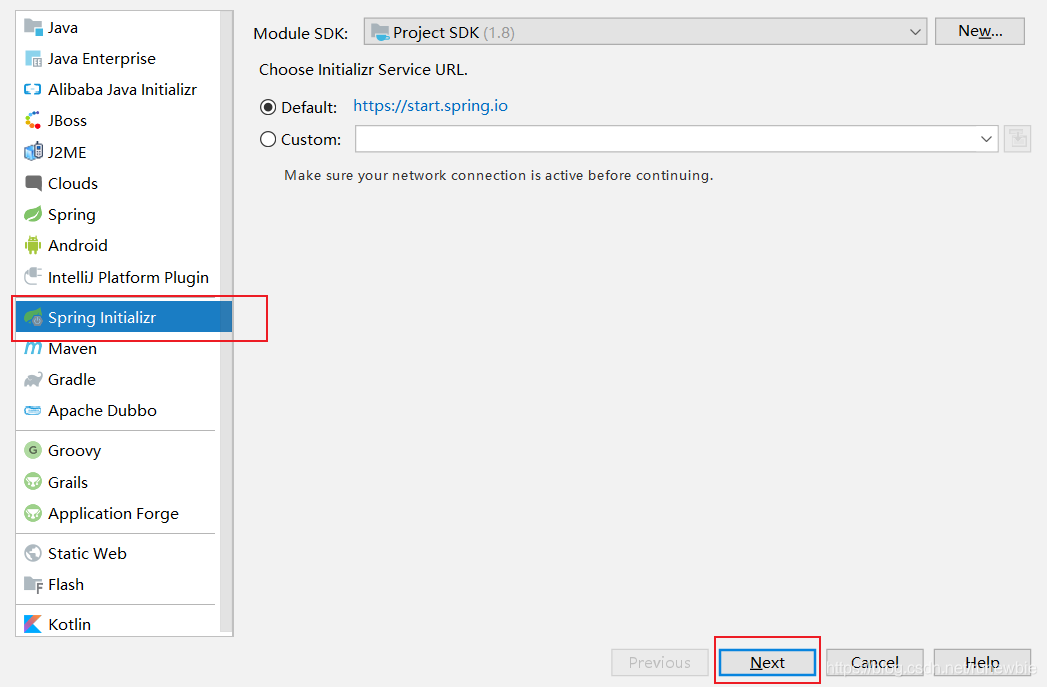Choose Java project type
Screen dimensions: 1047x687
(118, 27)
